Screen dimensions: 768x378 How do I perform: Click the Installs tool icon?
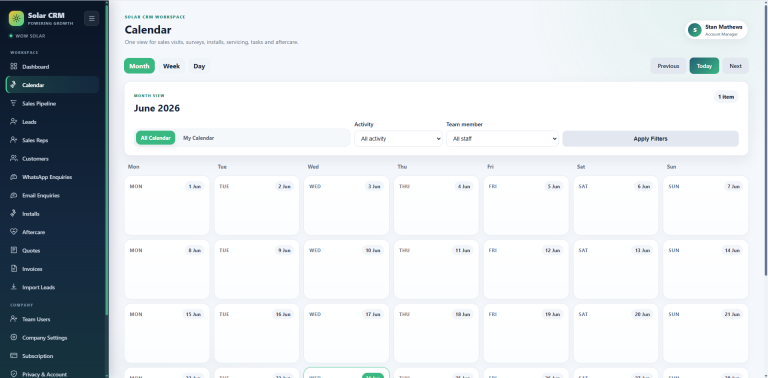(14, 213)
